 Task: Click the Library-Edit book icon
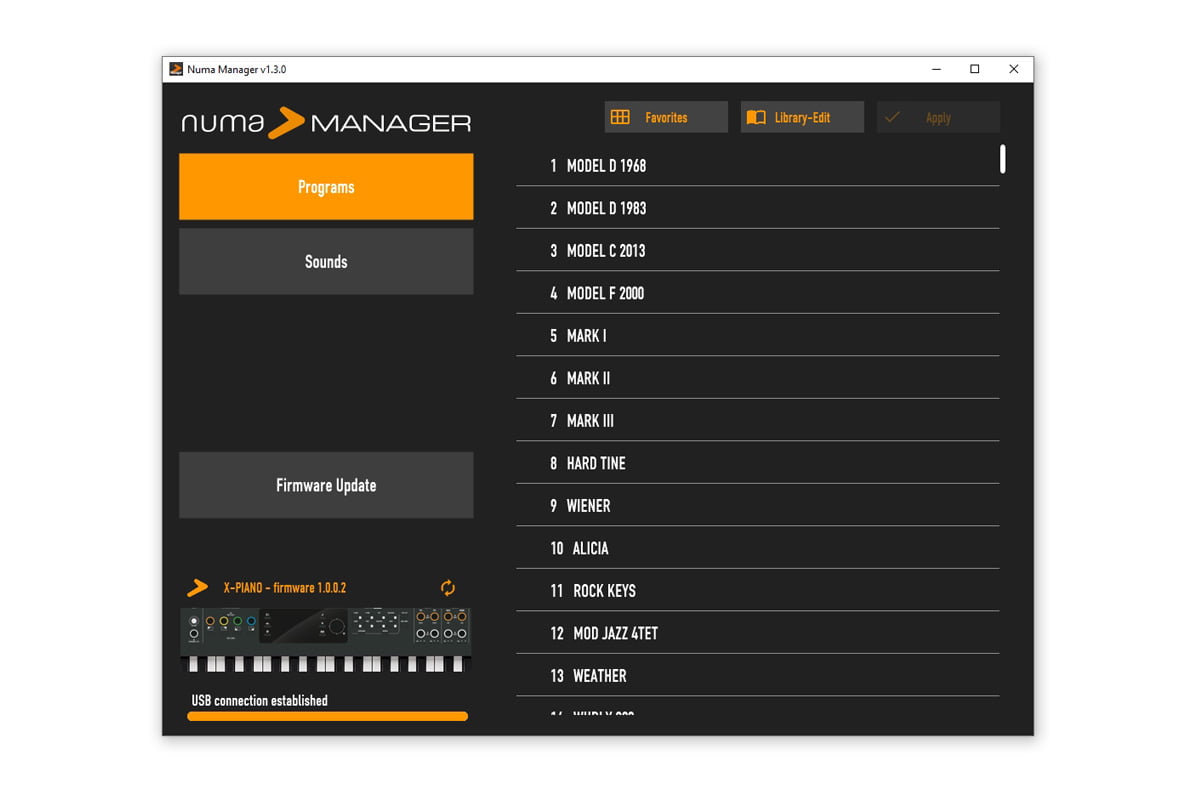tap(756, 117)
